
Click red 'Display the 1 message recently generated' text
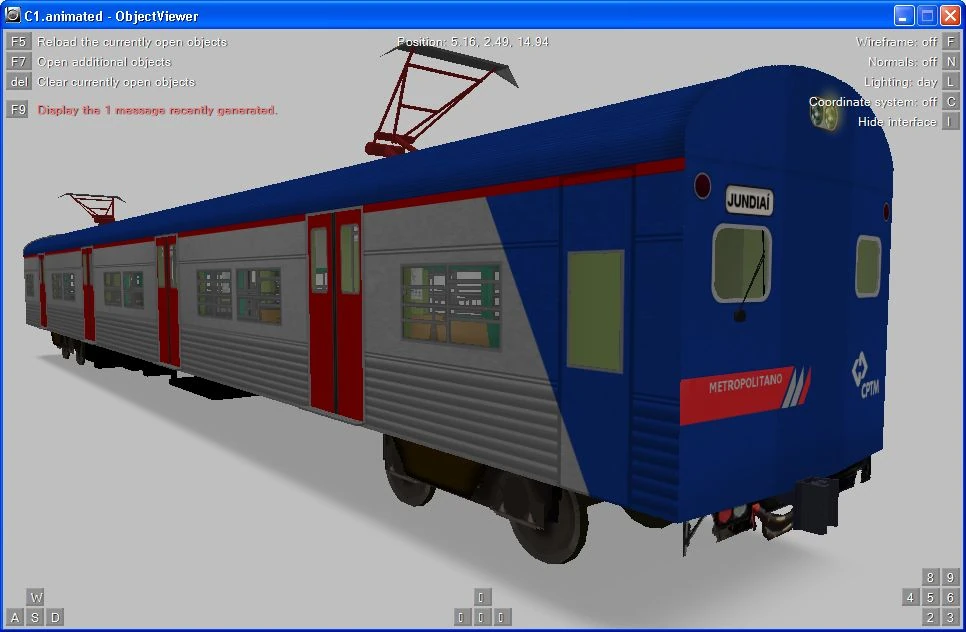[158, 110]
